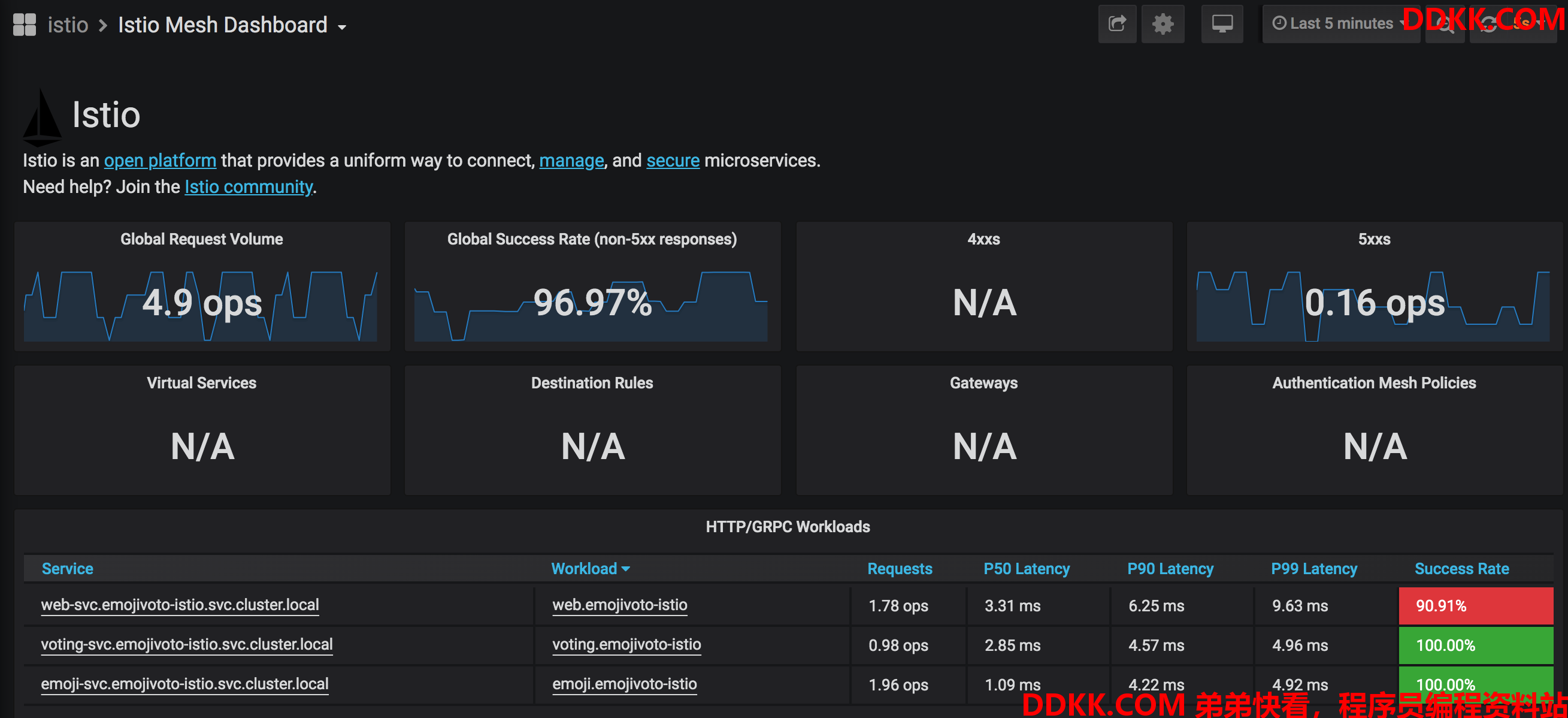Click the 4xxs panel title

(983, 239)
